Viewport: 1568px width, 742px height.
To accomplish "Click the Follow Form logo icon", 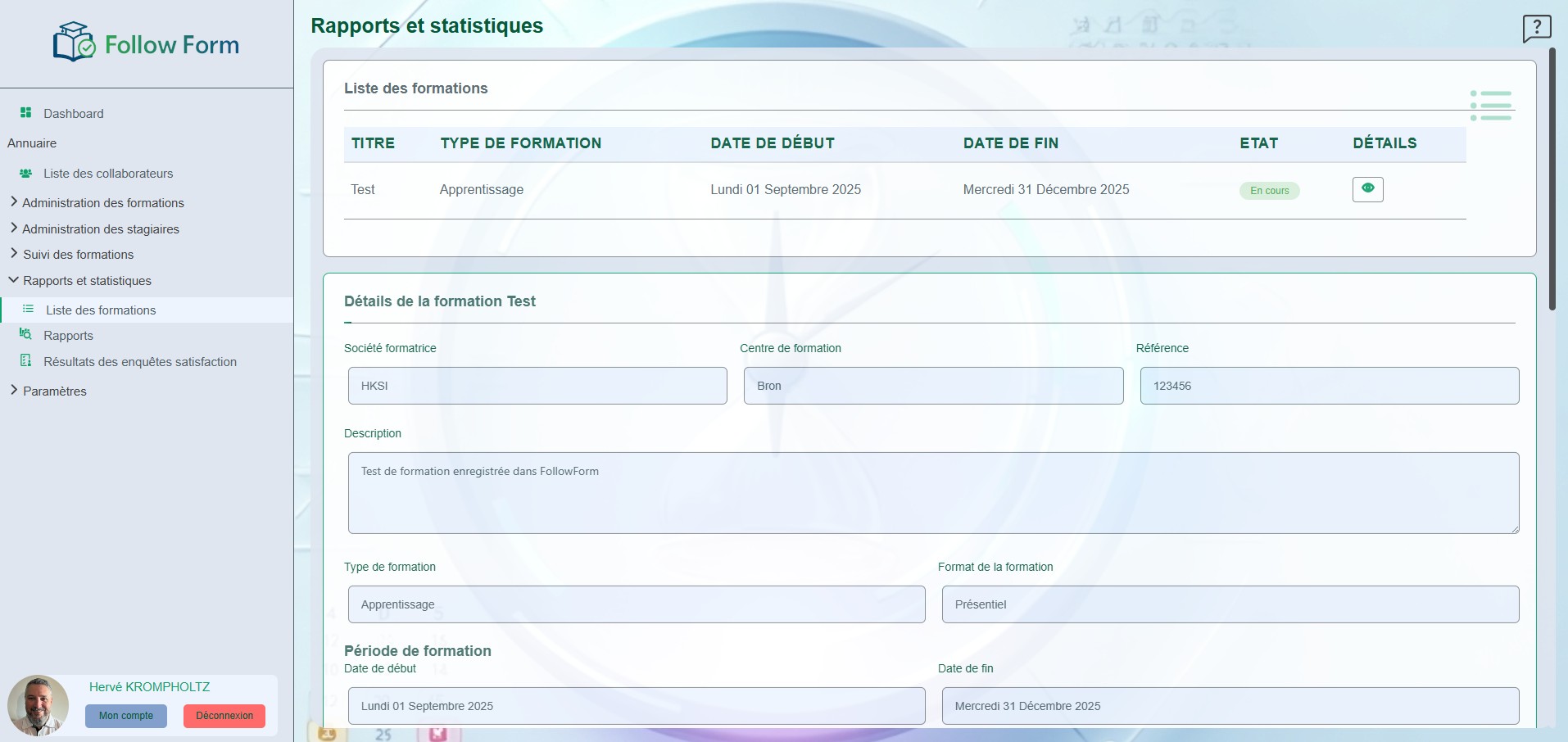I will pyautogui.click(x=74, y=42).
